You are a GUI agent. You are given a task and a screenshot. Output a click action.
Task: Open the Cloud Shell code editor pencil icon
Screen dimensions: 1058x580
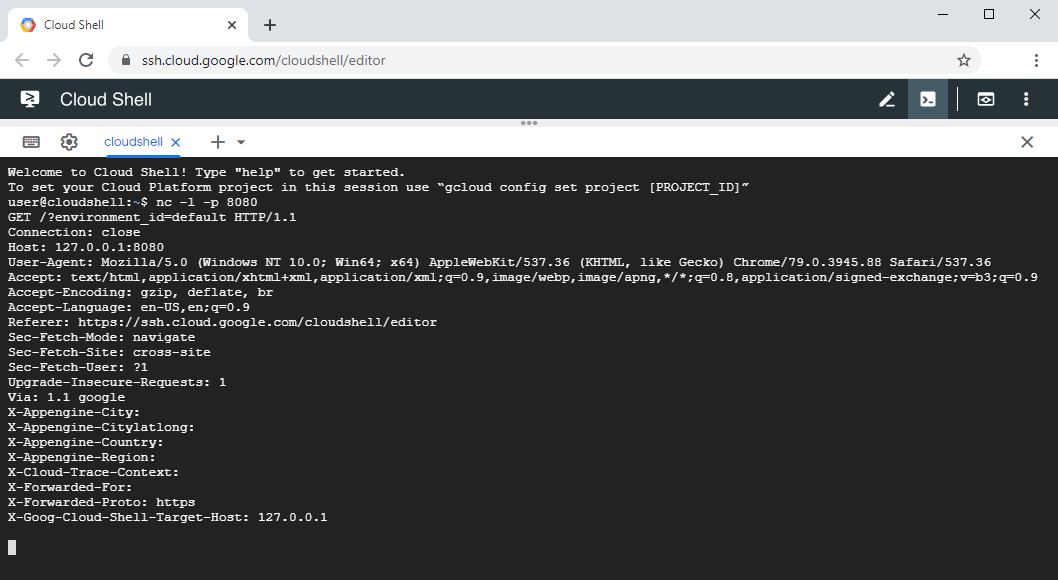[886, 99]
